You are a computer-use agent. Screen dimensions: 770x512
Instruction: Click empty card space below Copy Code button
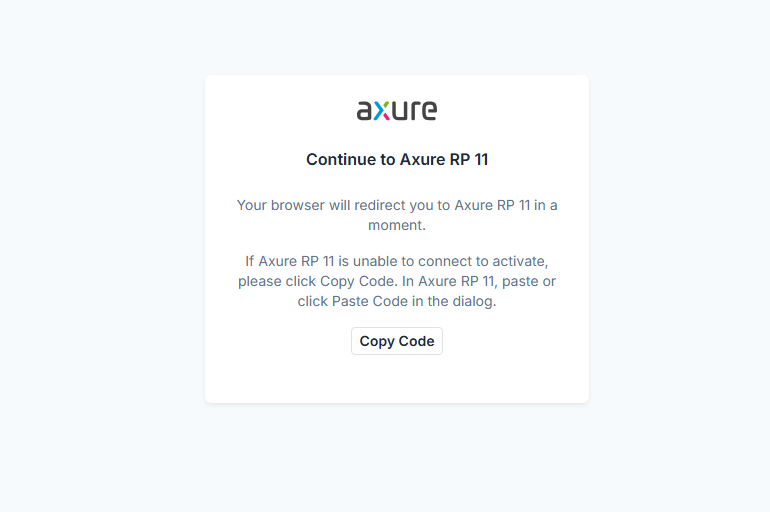coord(397,380)
